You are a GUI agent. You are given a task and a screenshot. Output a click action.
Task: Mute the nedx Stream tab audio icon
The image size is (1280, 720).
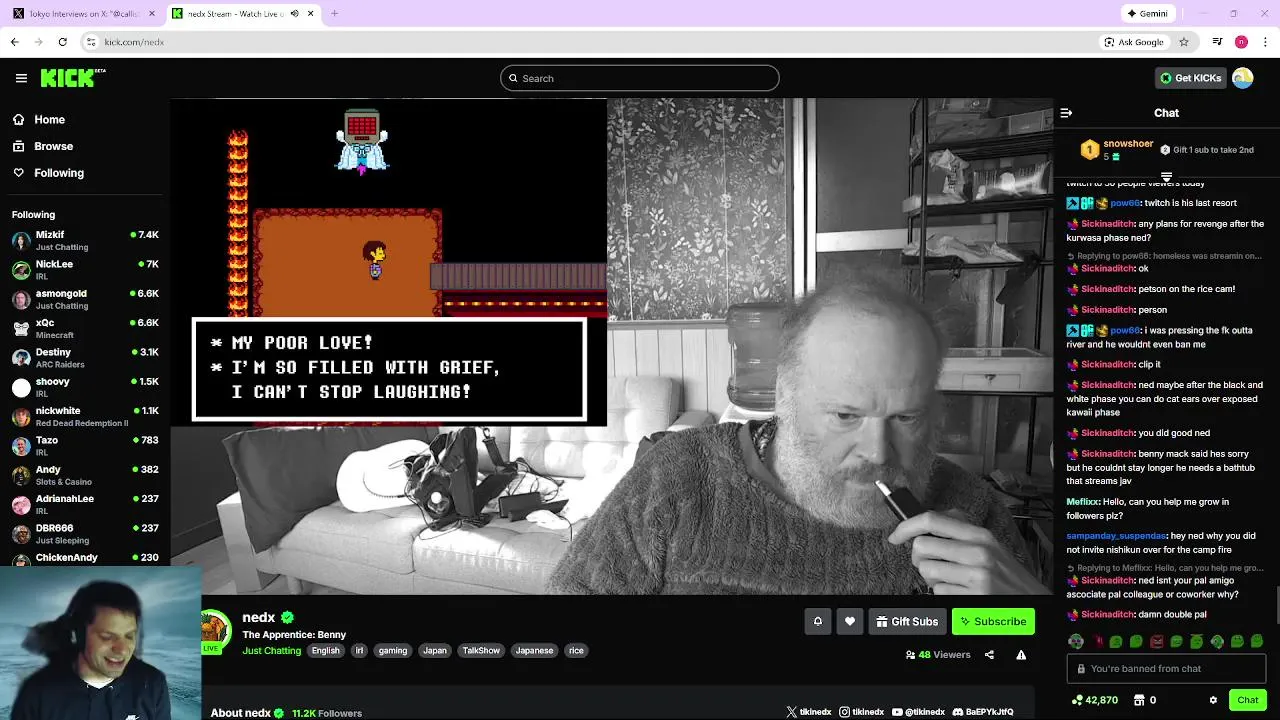(x=294, y=14)
